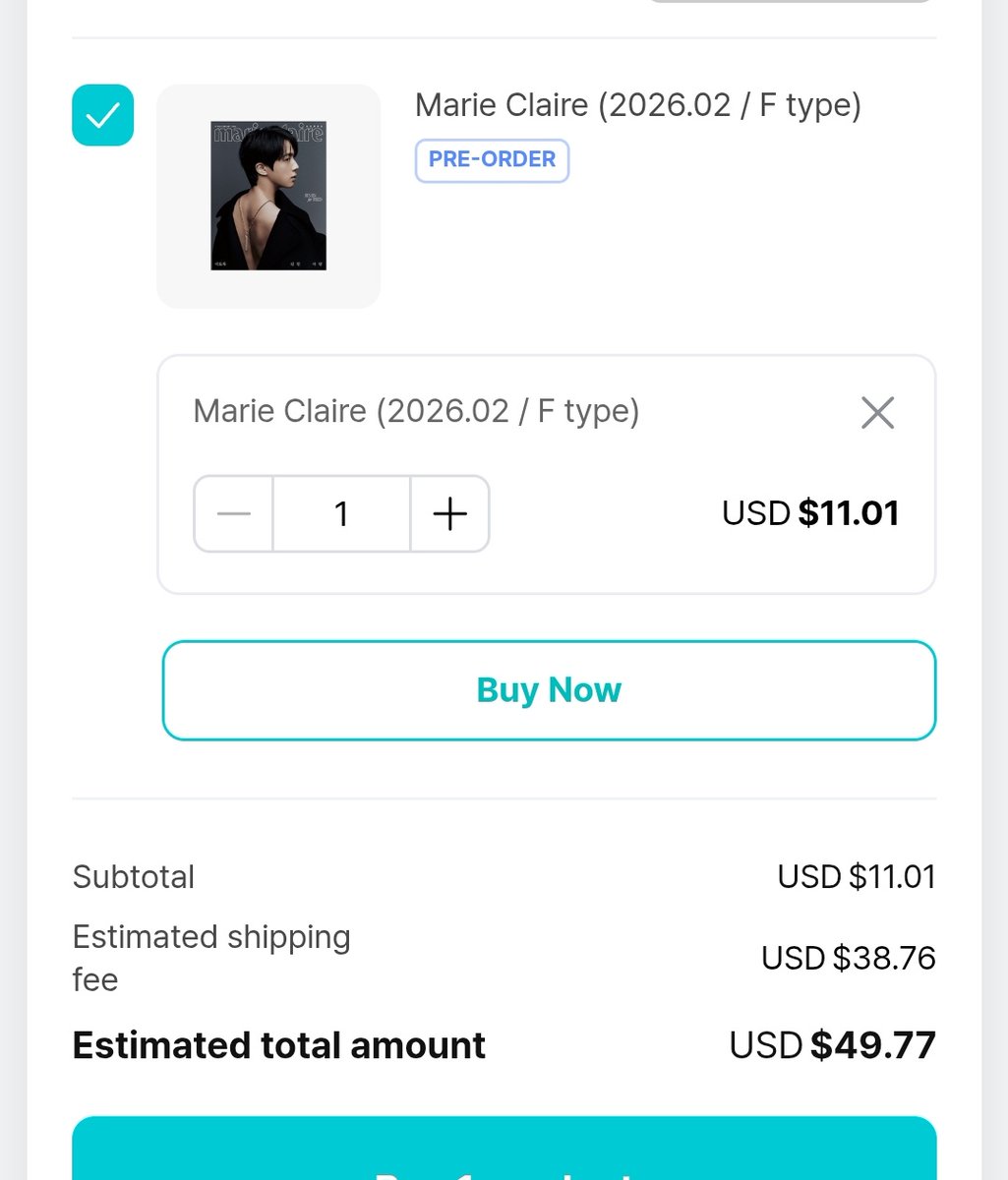The width and height of the screenshot is (1008, 1180).
Task: Increase quantity with the plus button
Action: pyautogui.click(x=449, y=514)
